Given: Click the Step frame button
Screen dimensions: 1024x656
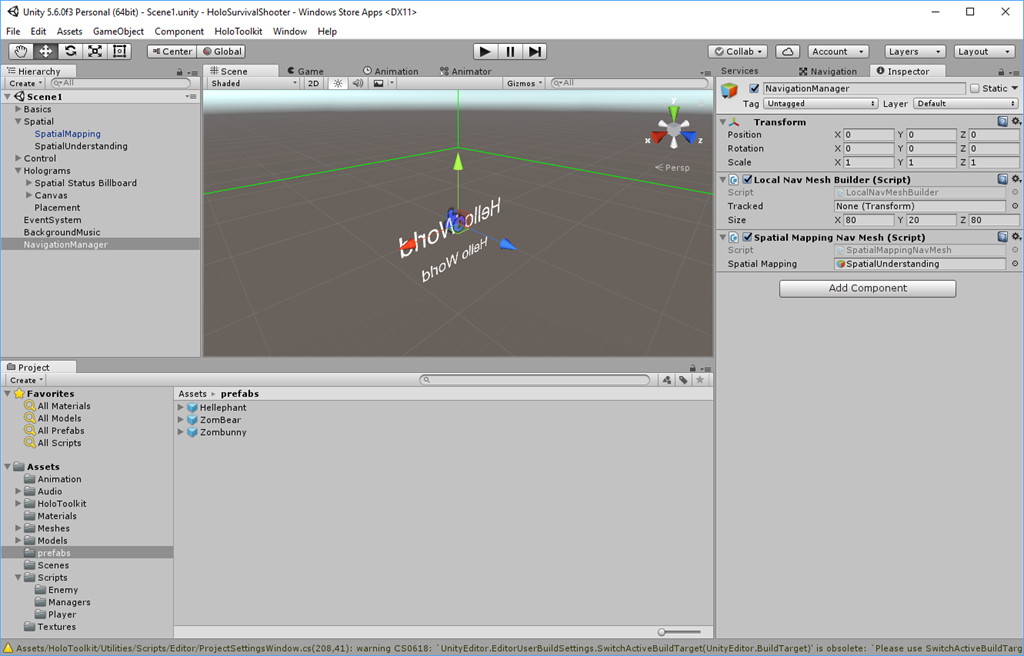Looking at the screenshot, I should click(534, 52).
